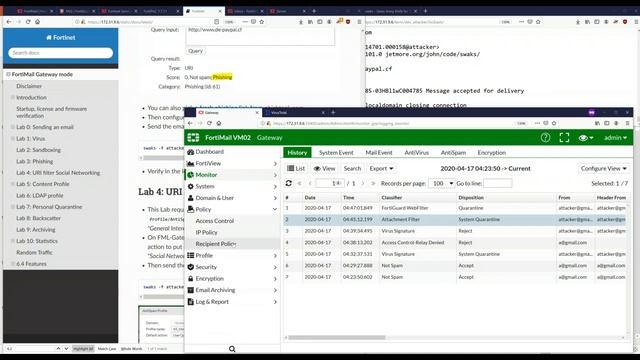Bookmark star in Gateway browser address bar

tap(554, 123)
